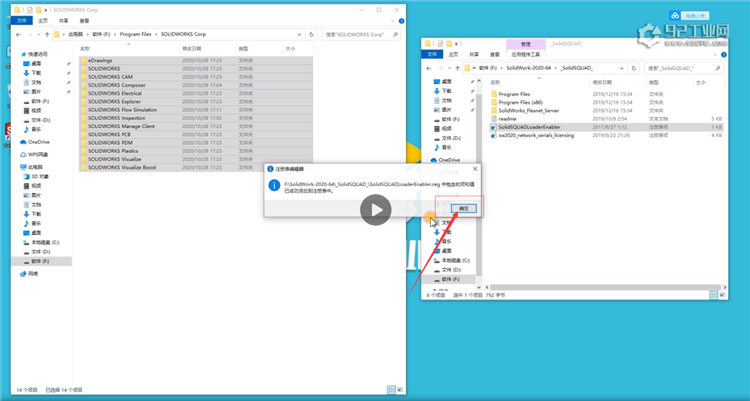Open OneDrive in the SOLIDWORKS Corp navigation pane

point(35,142)
